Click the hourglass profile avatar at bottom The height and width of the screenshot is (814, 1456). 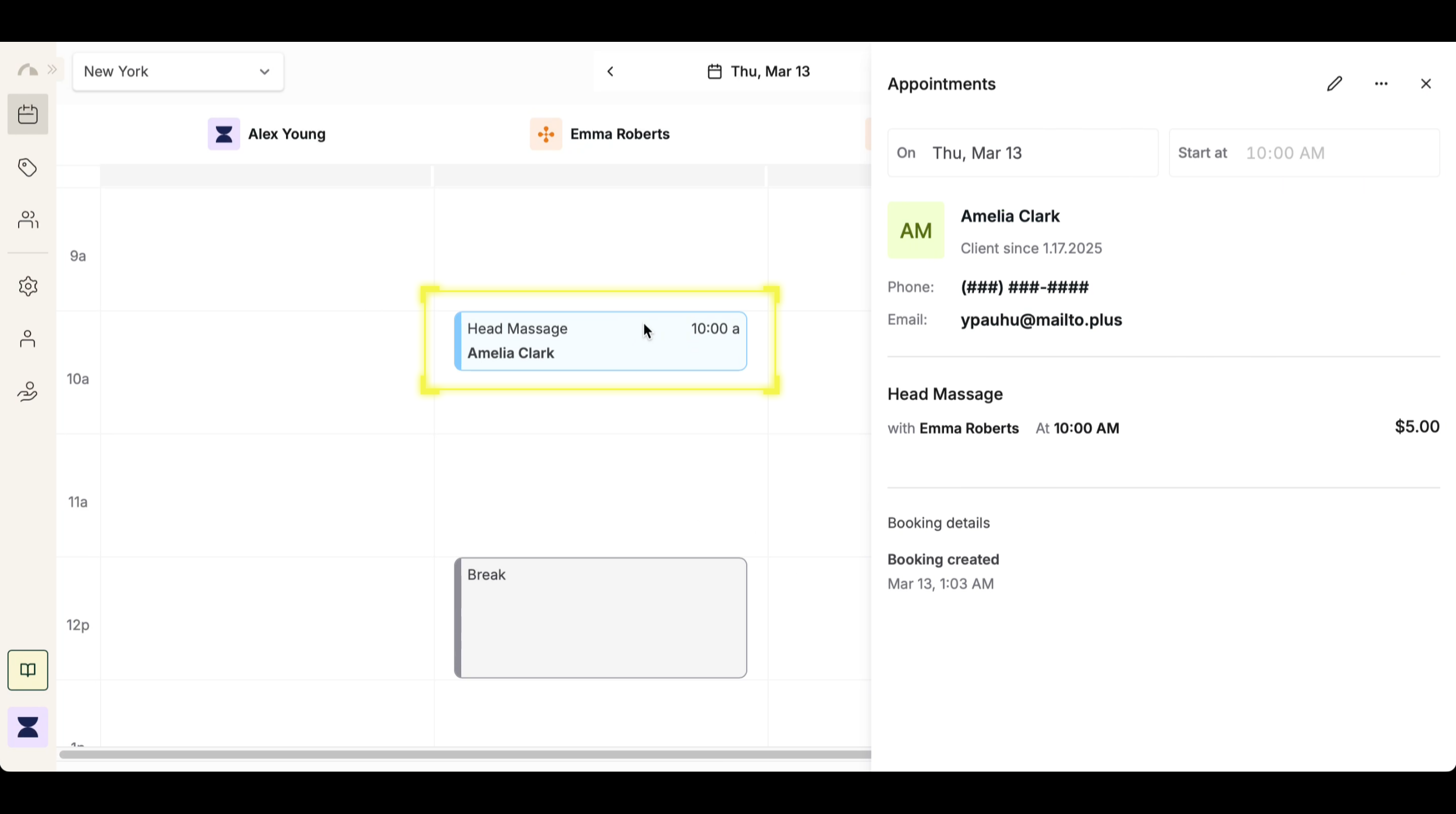pyautogui.click(x=28, y=727)
